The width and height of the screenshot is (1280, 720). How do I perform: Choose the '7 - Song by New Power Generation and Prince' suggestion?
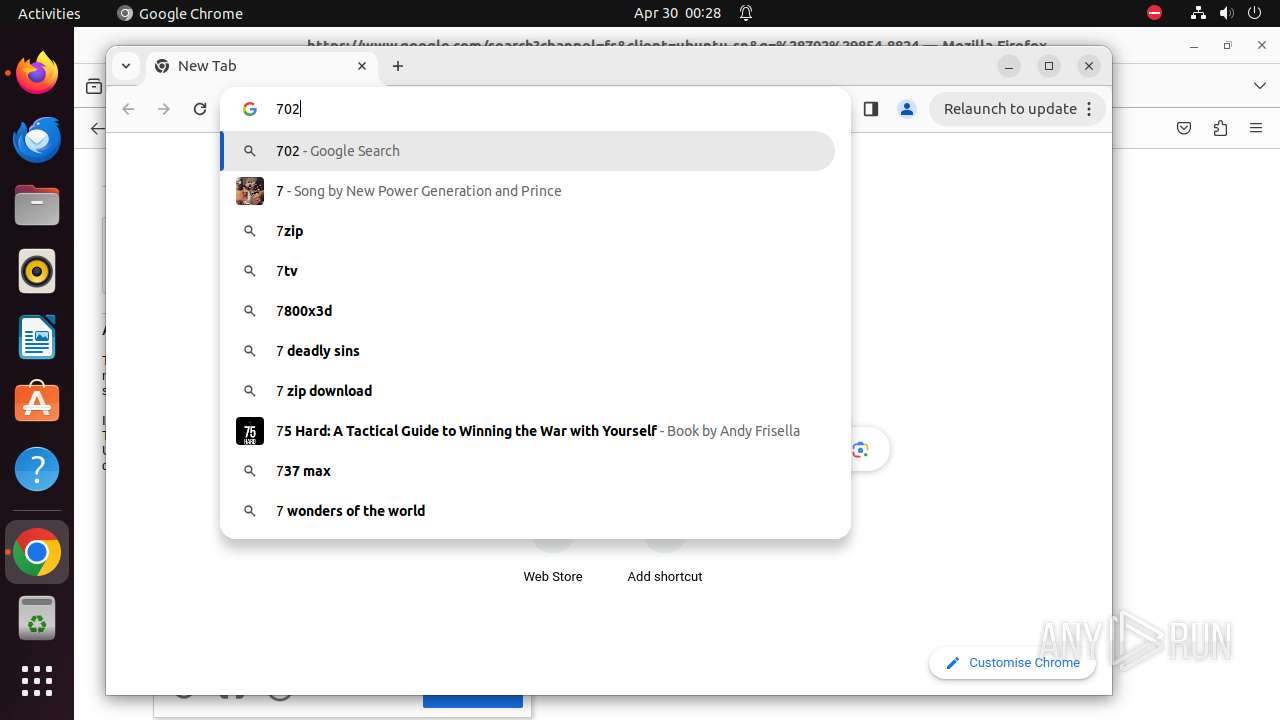tap(528, 191)
